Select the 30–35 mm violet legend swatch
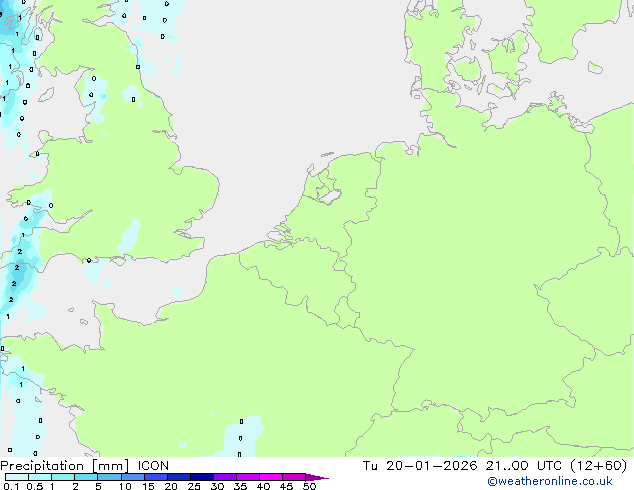 pos(224,477)
